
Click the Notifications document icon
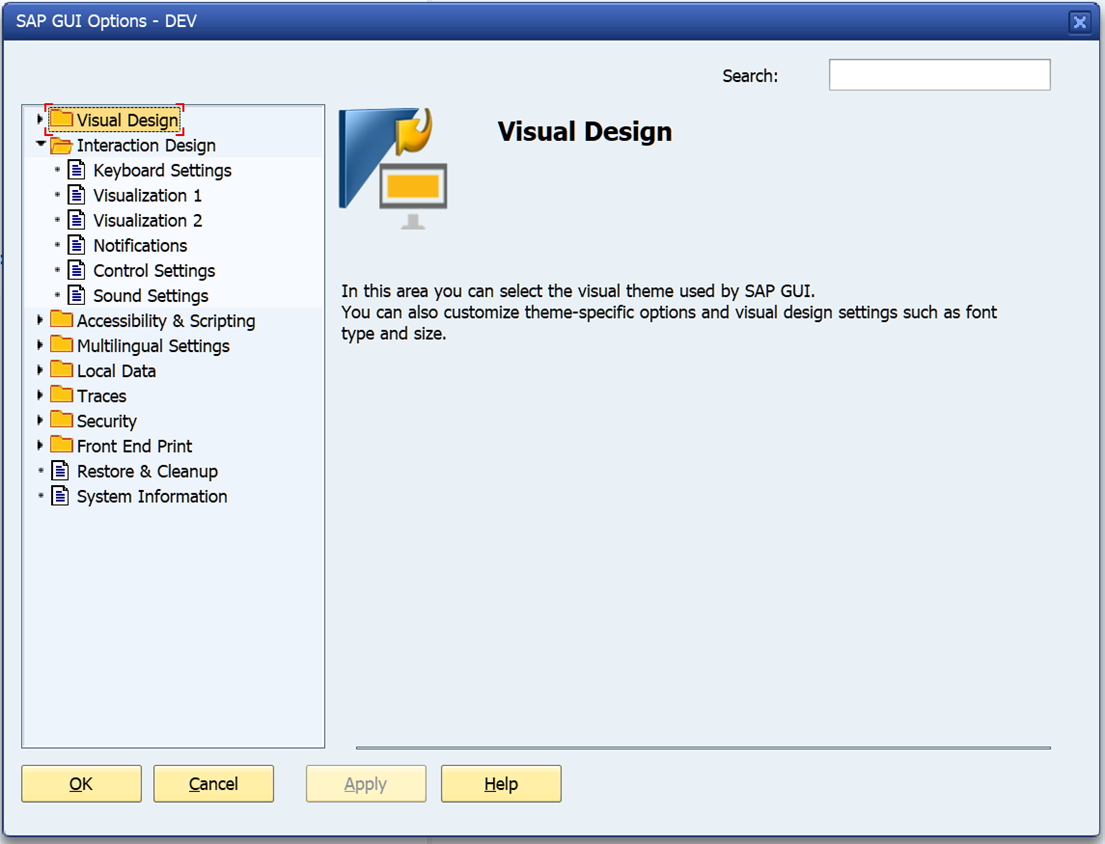click(76, 245)
